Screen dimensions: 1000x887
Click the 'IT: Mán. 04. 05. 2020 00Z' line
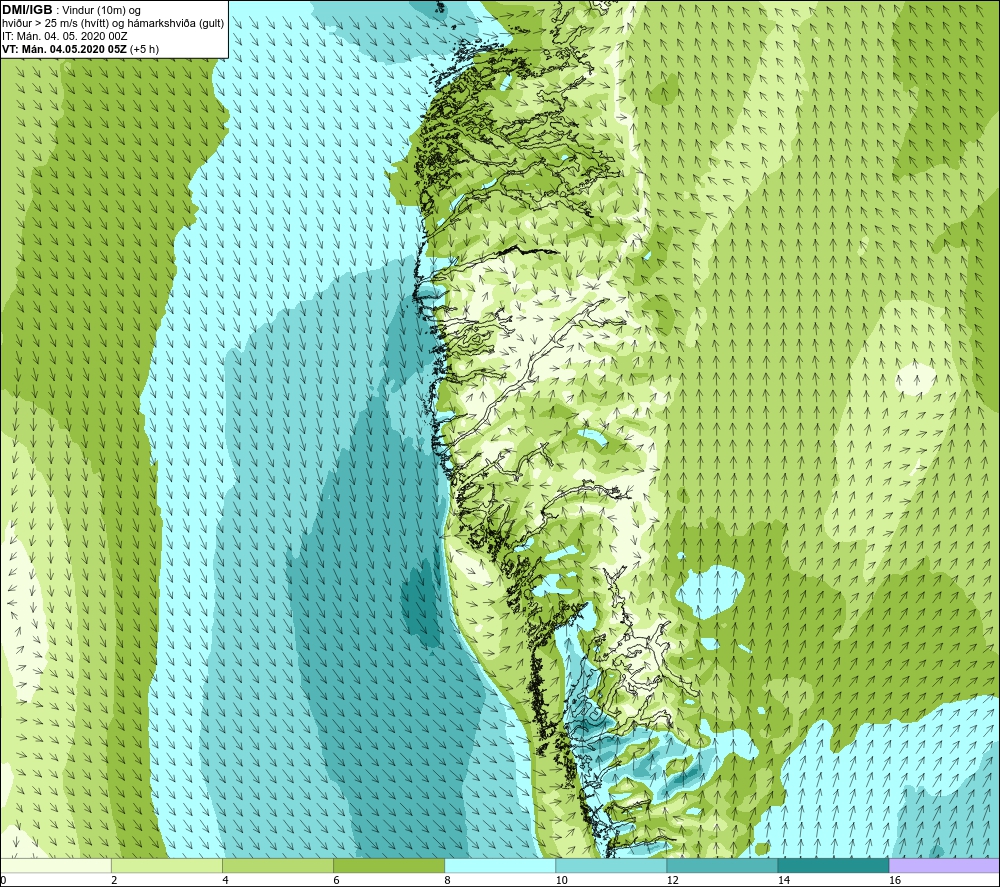64,36
